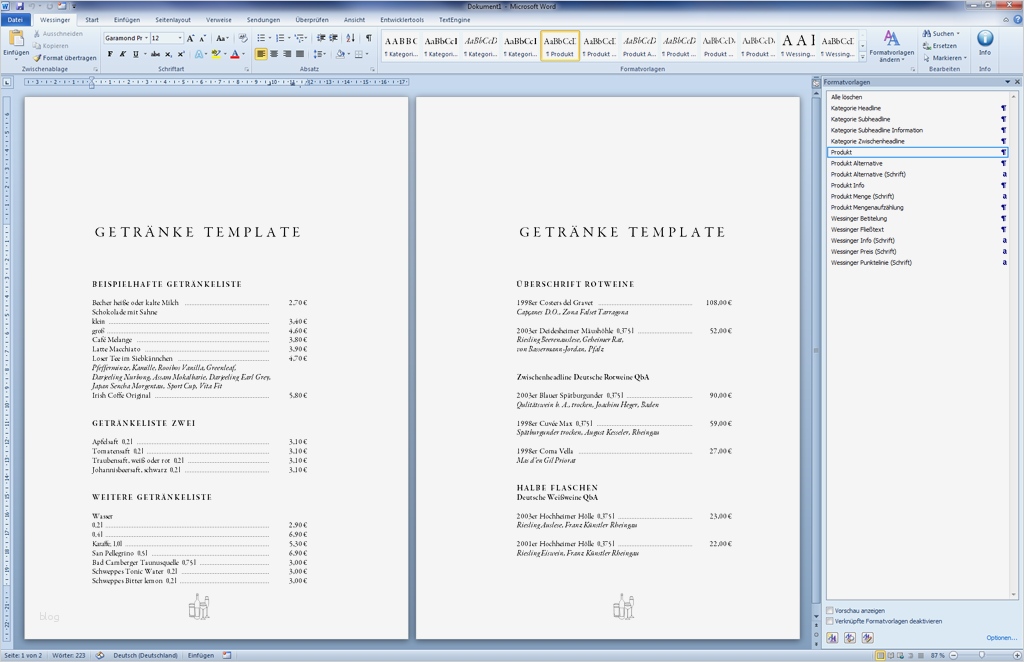Image resolution: width=1024 pixels, height=662 pixels.
Task: Open the Seitenlayout tab
Action: point(173,20)
